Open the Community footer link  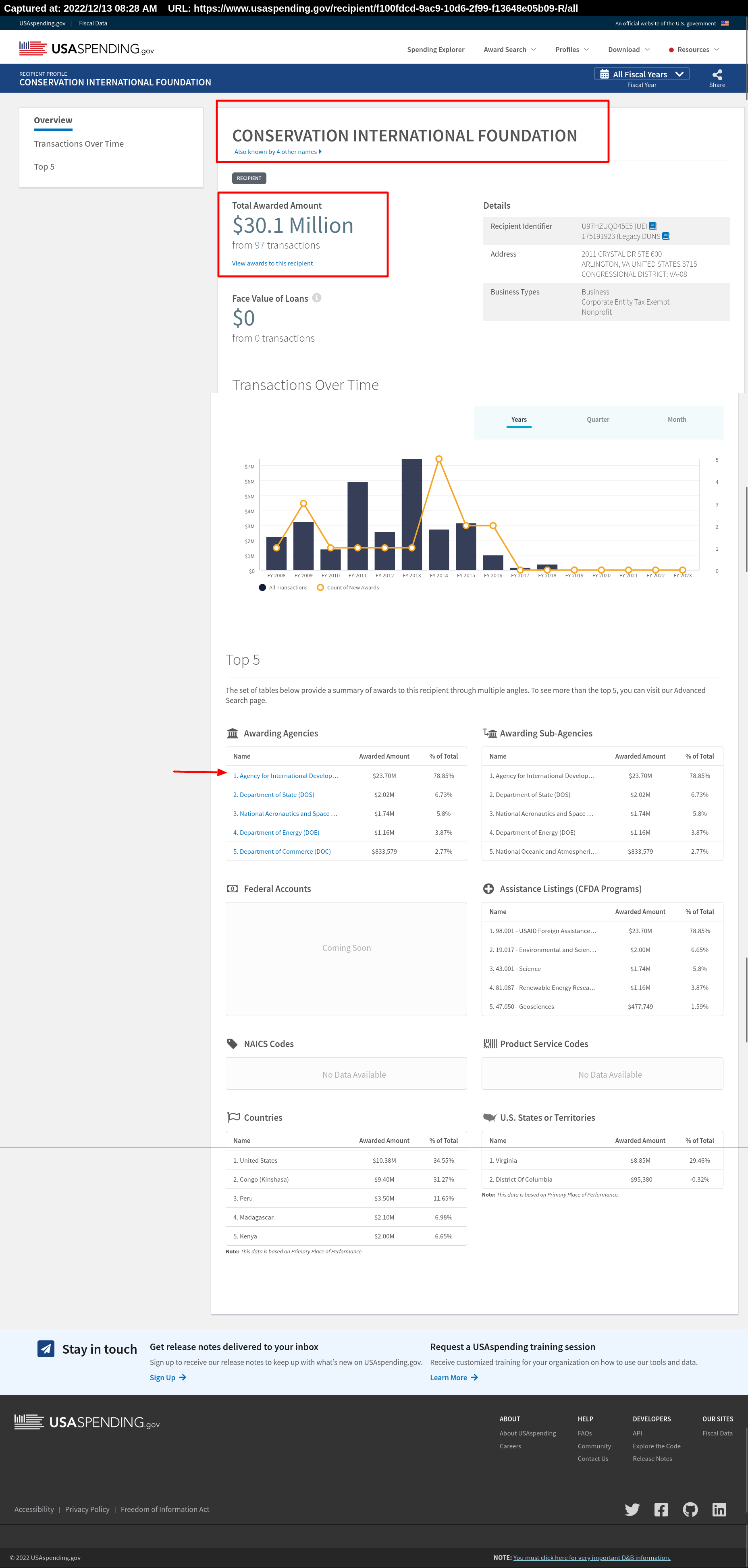click(x=594, y=1446)
